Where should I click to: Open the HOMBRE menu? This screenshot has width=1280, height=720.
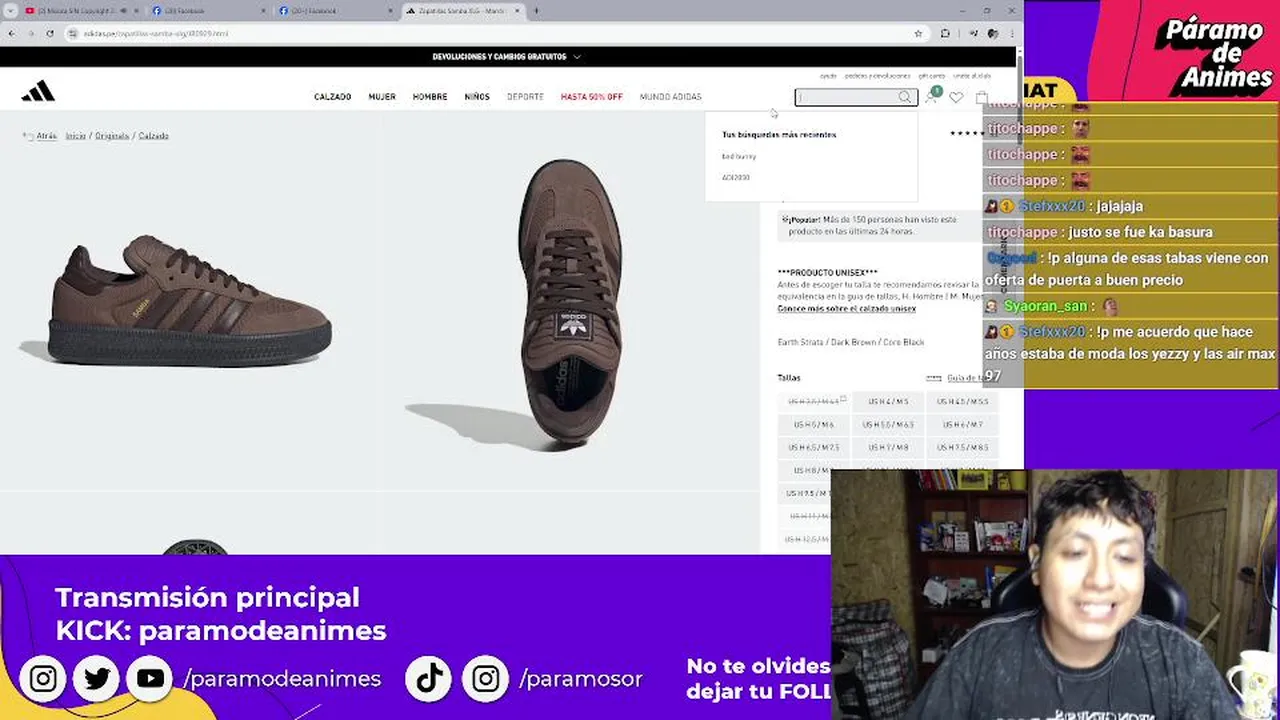pyautogui.click(x=430, y=97)
